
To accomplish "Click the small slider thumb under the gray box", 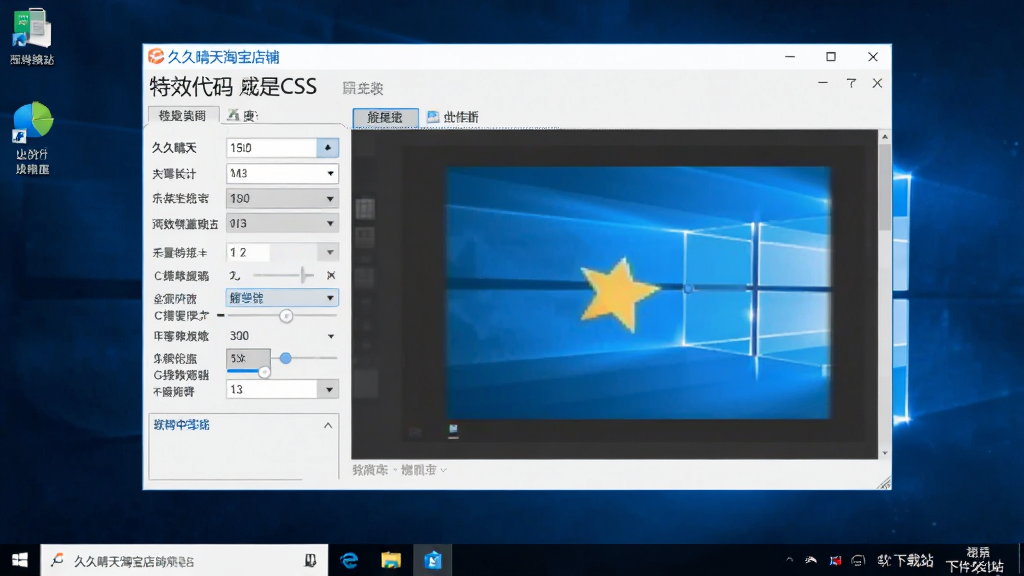I will pyautogui.click(x=264, y=372).
